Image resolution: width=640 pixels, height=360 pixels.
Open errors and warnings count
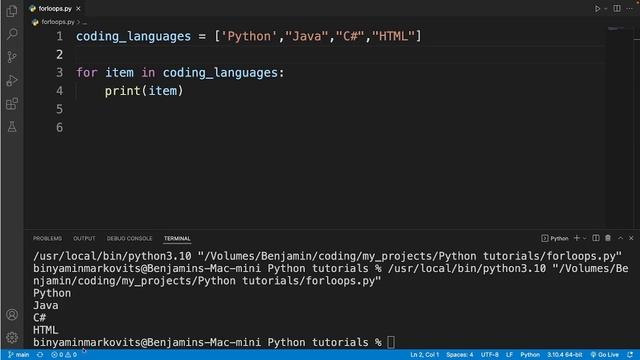pos(64,355)
